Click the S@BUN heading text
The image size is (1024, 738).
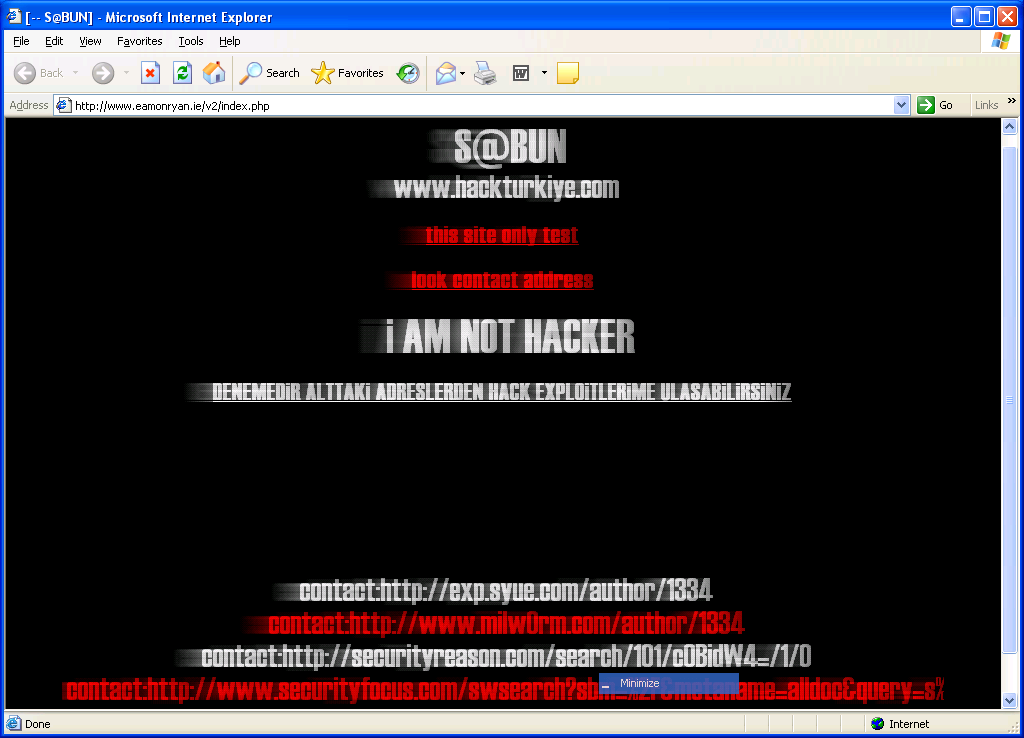pos(510,146)
